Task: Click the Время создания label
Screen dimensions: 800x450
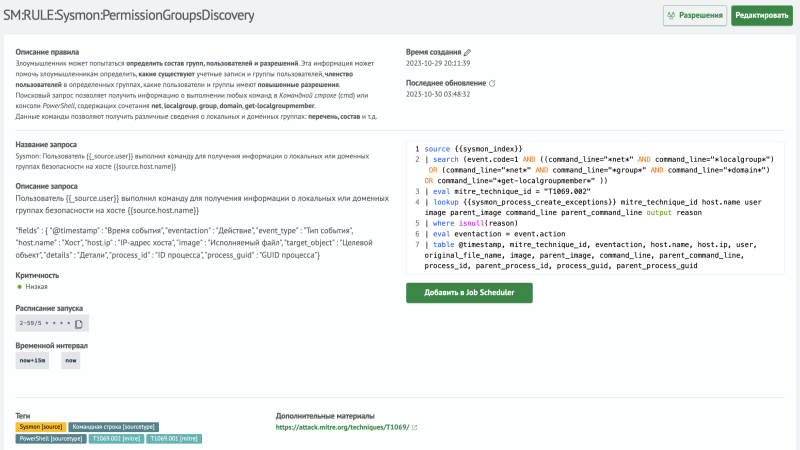Action: (x=434, y=52)
